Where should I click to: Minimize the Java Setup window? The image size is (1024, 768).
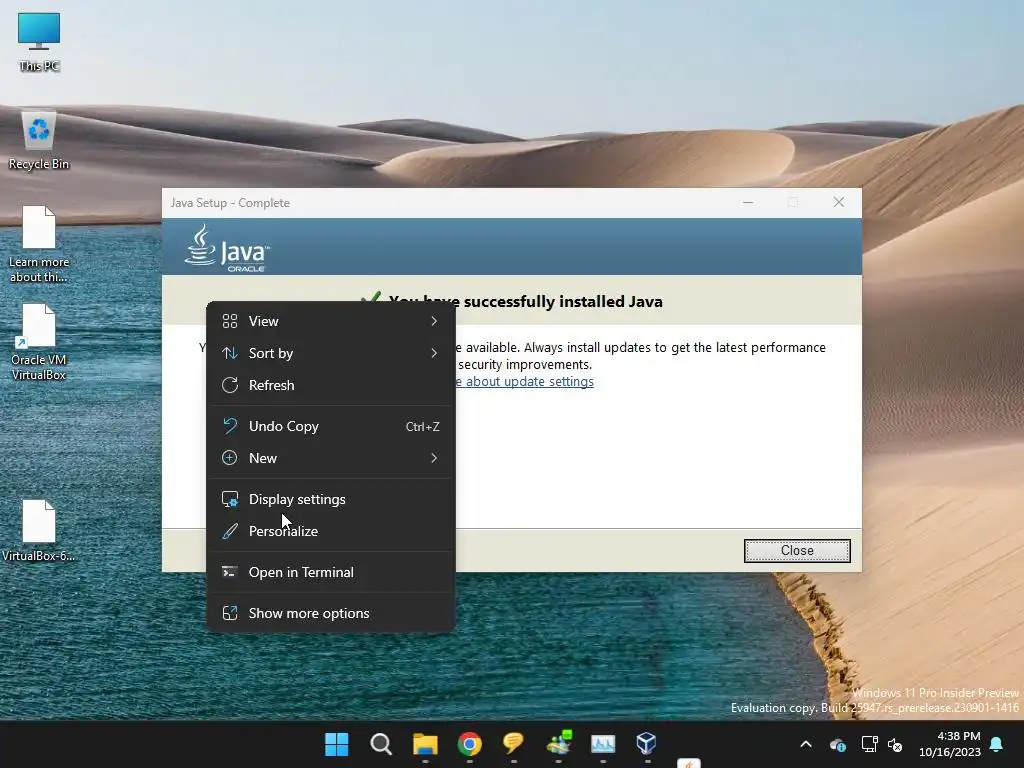tap(748, 203)
